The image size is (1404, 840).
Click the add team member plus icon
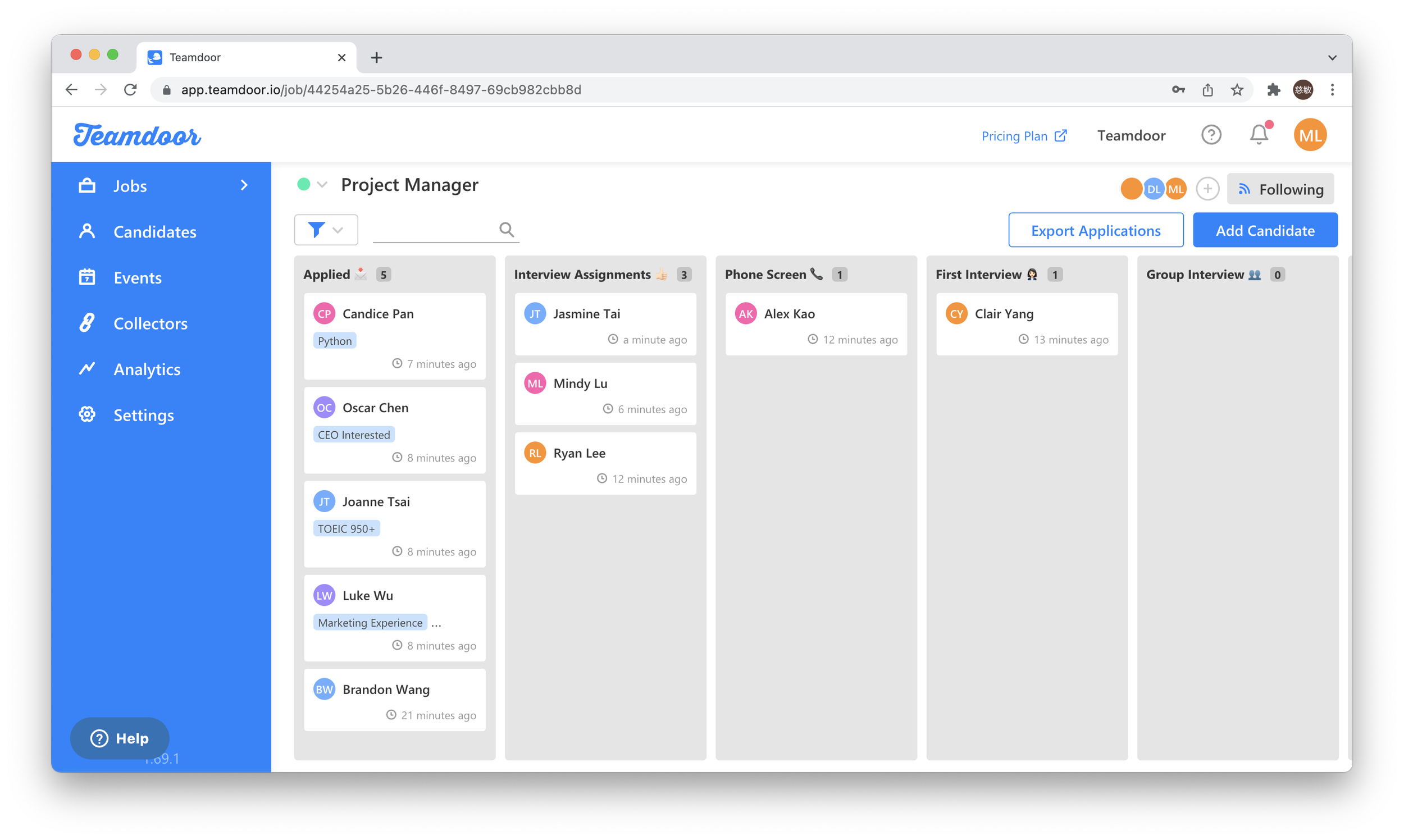pyautogui.click(x=1207, y=189)
